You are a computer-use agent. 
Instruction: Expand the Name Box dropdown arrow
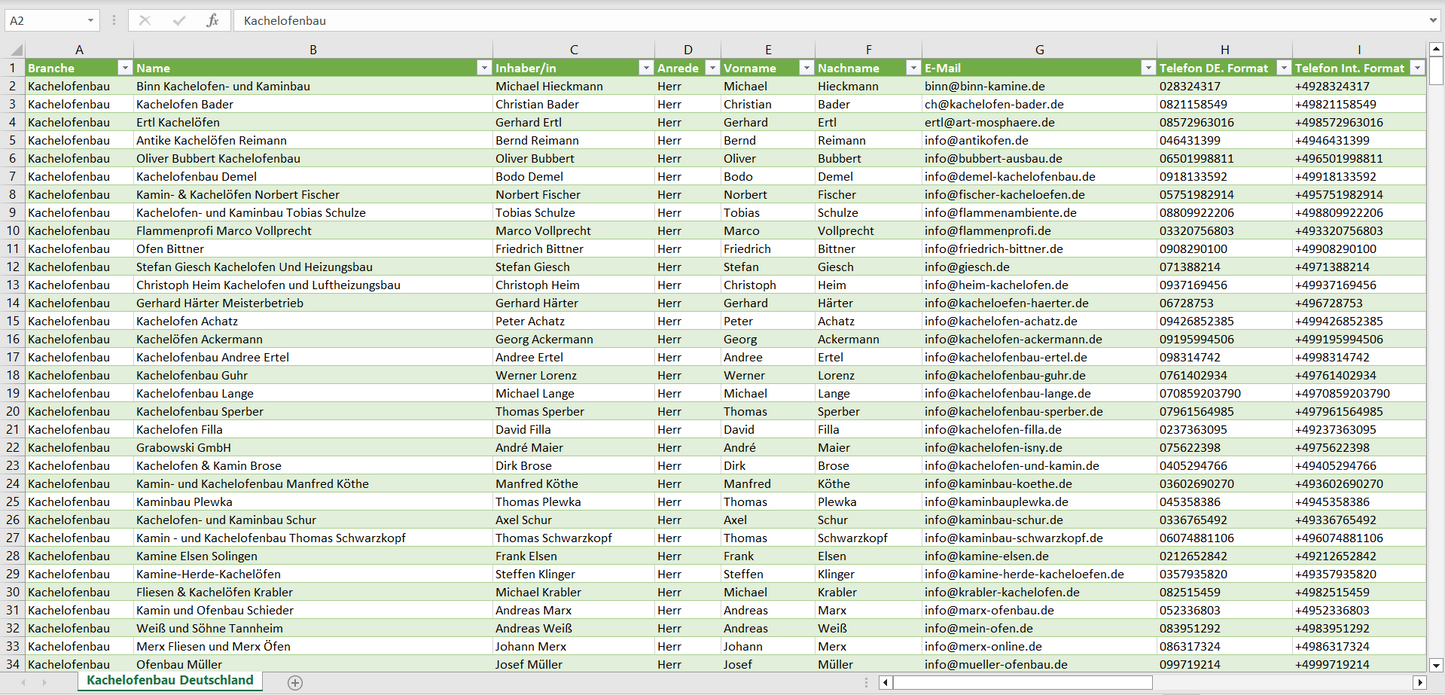point(90,20)
